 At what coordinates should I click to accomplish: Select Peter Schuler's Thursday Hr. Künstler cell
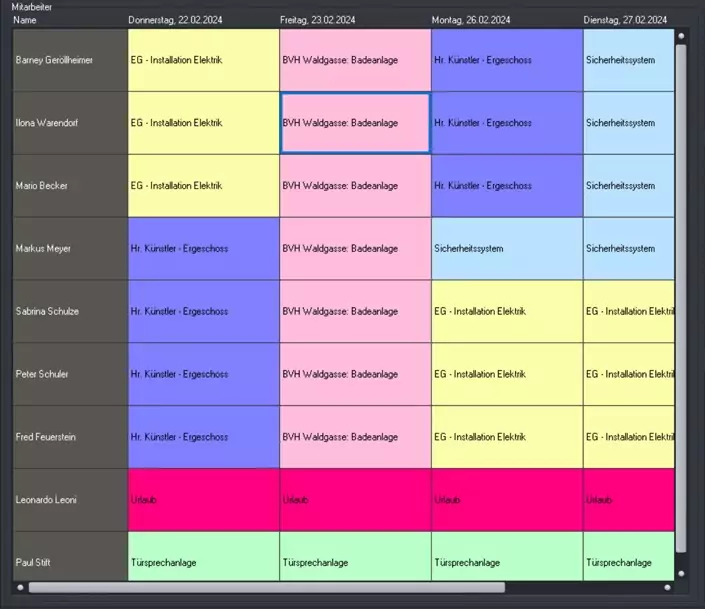(204, 374)
